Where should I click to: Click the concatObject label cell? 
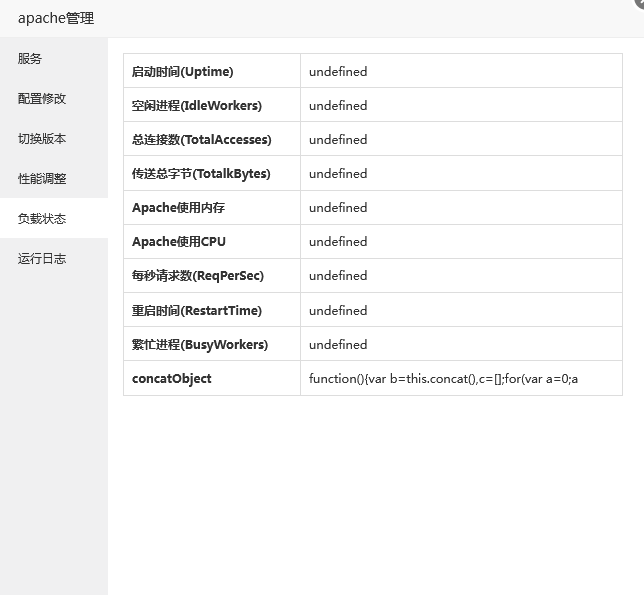point(212,378)
